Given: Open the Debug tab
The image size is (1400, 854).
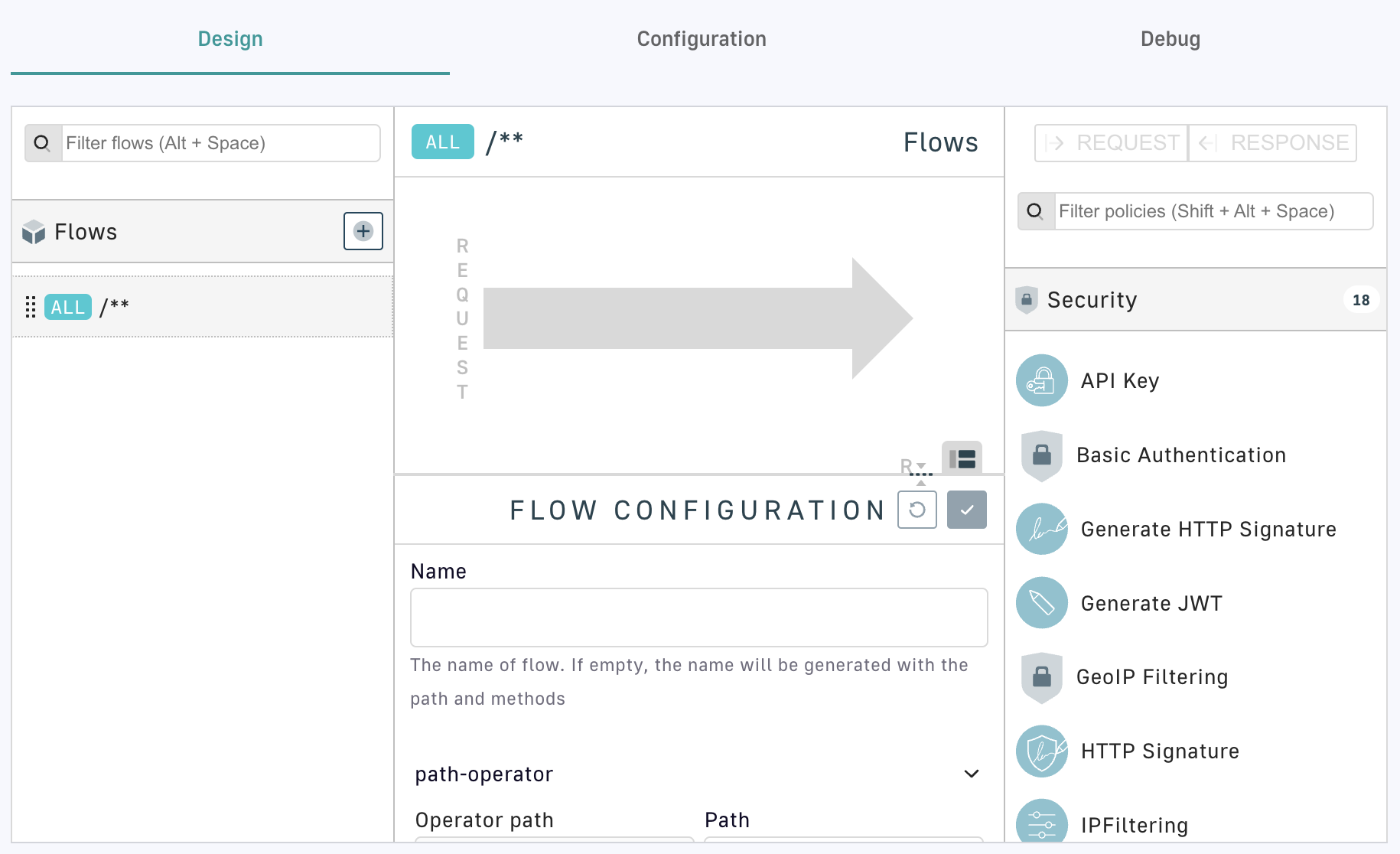Looking at the screenshot, I should 1170,39.
